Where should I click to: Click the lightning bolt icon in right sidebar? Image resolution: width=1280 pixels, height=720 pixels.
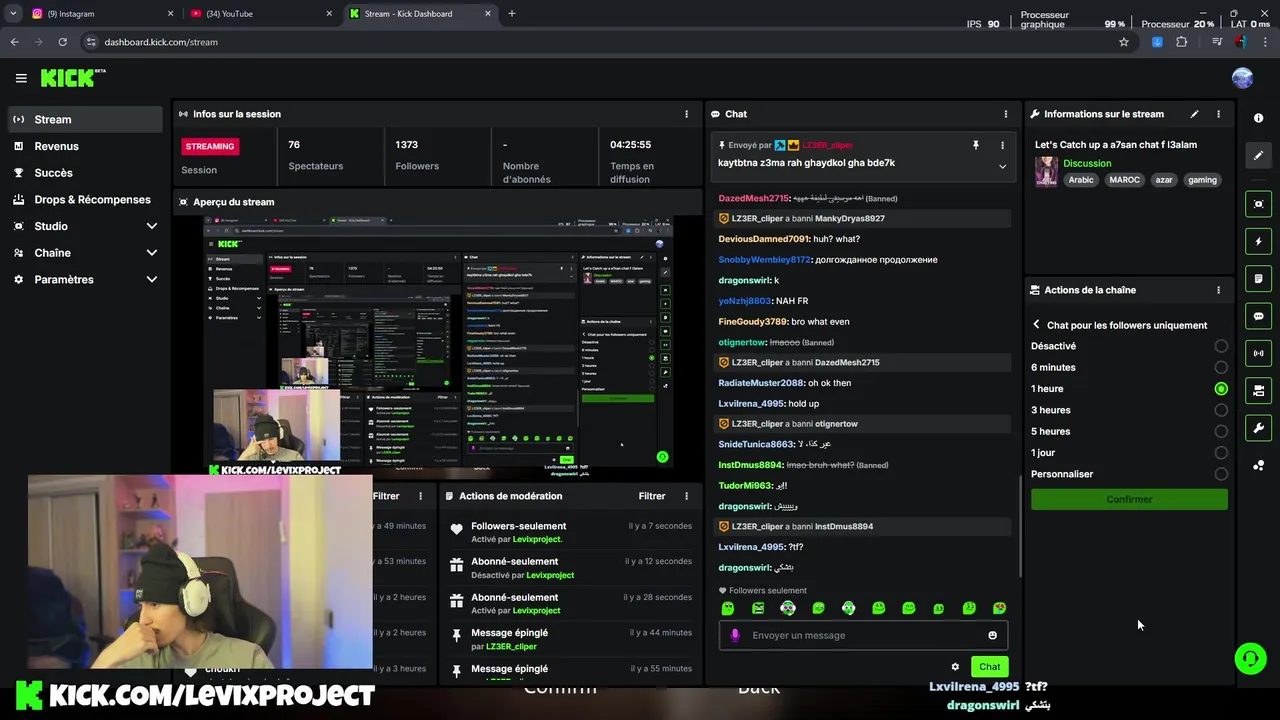pos(1258,241)
